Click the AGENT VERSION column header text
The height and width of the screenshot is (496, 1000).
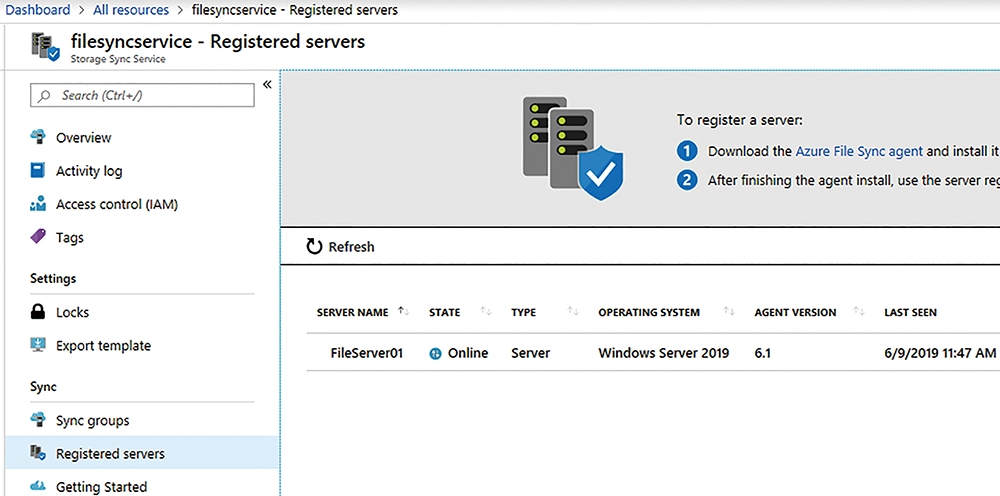(x=795, y=312)
